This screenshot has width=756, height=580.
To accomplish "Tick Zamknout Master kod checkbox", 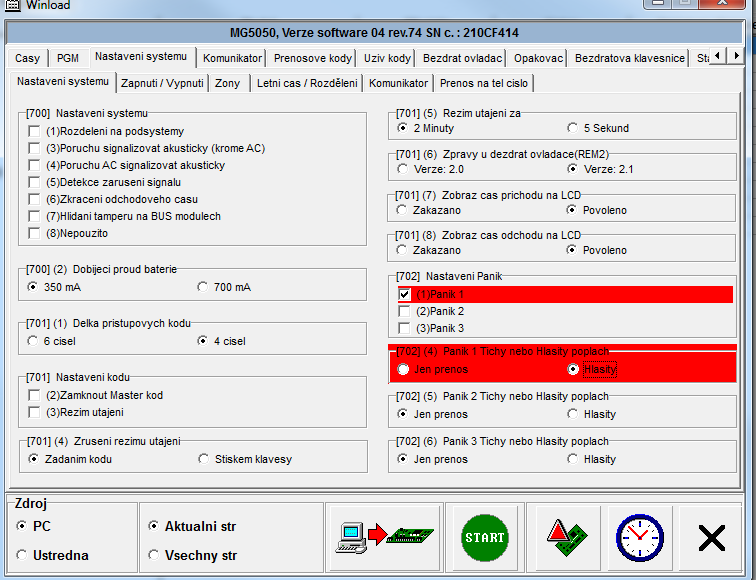I will click(35, 395).
